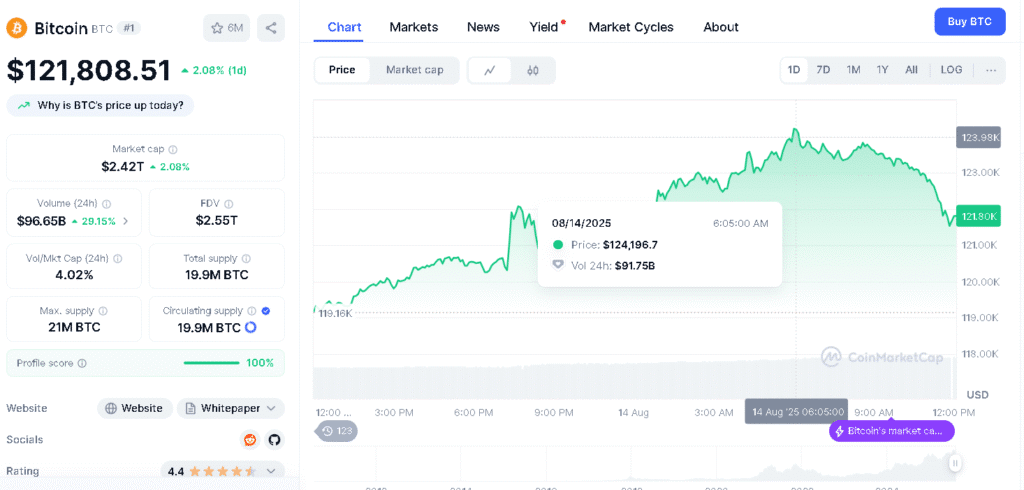Open the About tab
Image resolution: width=1024 pixels, height=490 pixels.
coord(721,27)
